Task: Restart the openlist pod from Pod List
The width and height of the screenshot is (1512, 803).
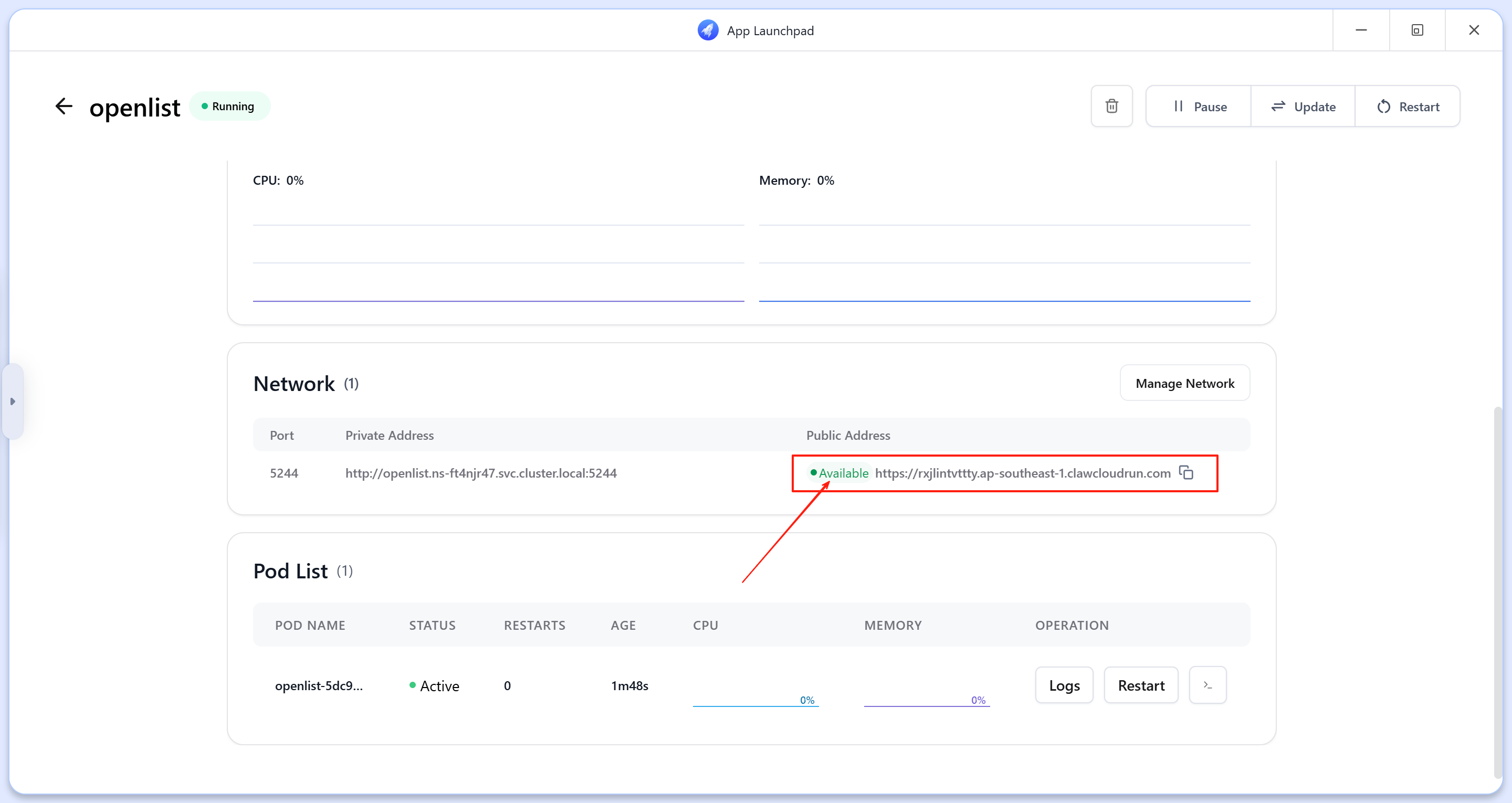Action: click(x=1140, y=685)
